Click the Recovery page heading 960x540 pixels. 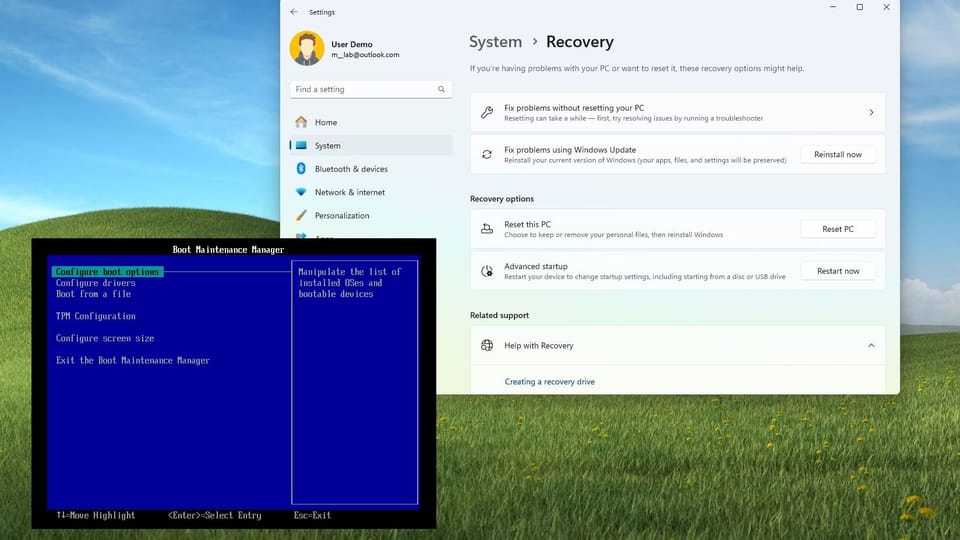(x=579, y=42)
